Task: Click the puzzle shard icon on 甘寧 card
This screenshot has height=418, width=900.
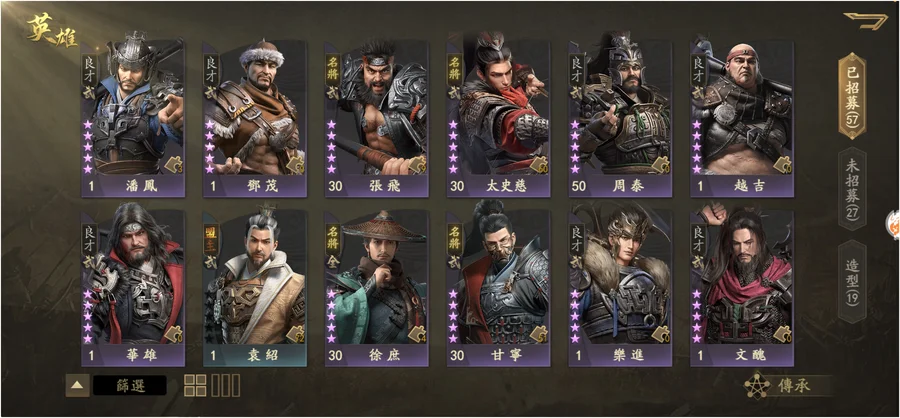Action: point(539,334)
